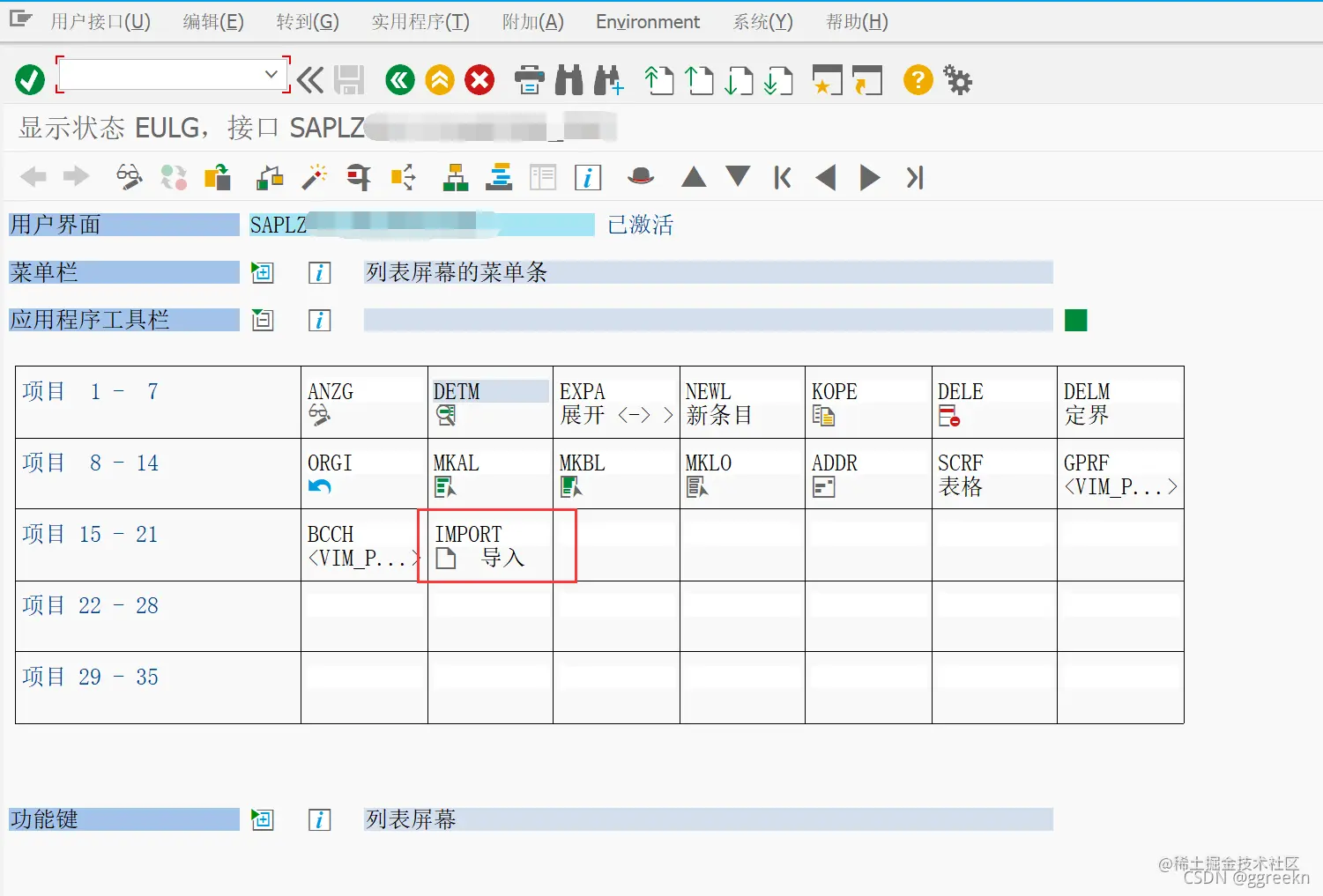This screenshot has height=896, width=1323.
Task: Open the Environment menu
Action: tap(647, 21)
